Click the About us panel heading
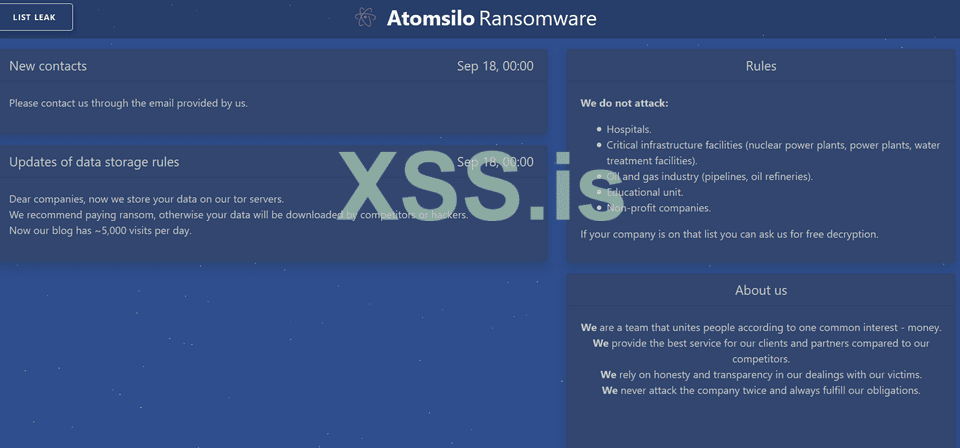The height and width of the screenshot is (448, 960). click(x=761, y=290)
